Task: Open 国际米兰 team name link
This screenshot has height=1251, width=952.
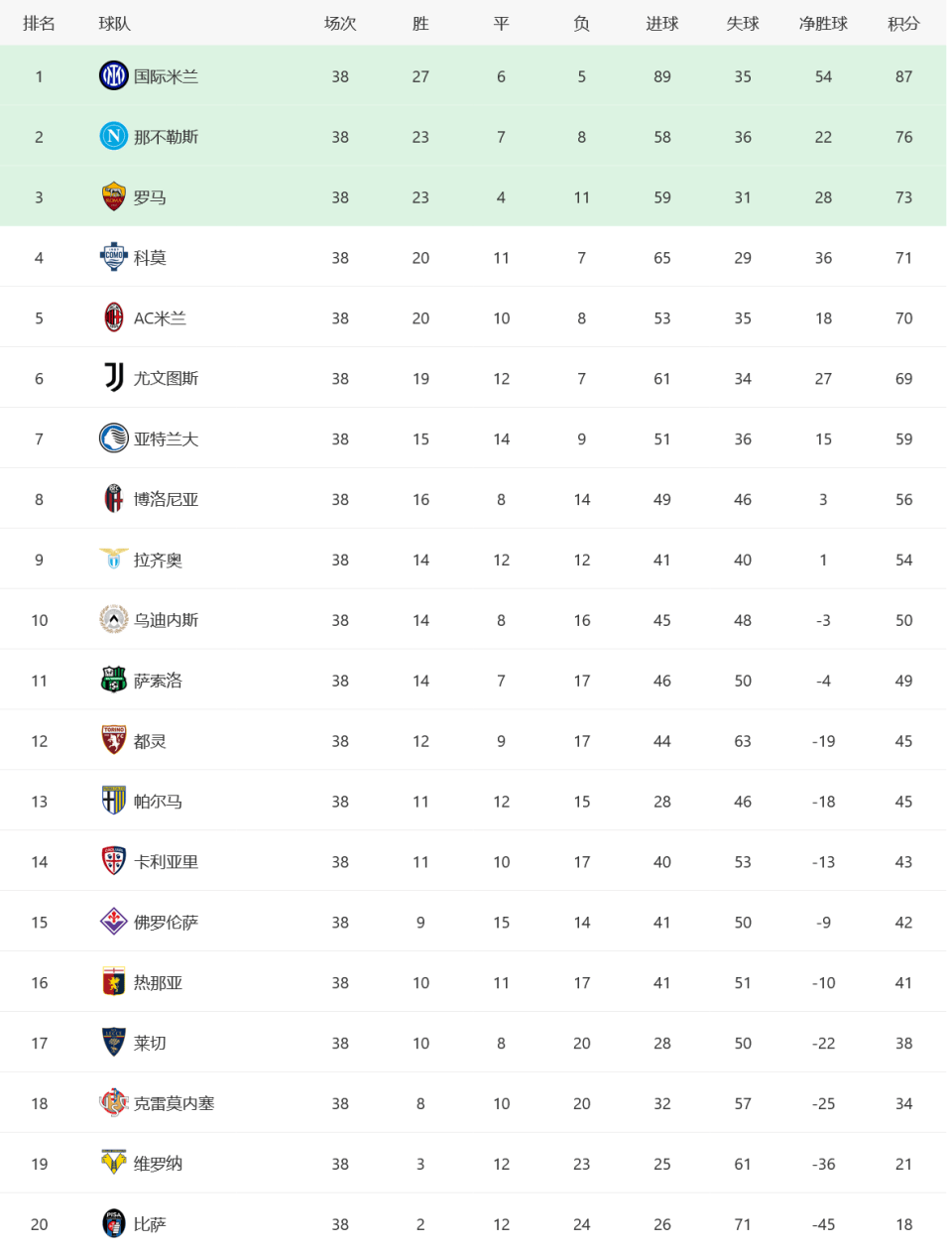Action: pyautogui.click(x=167, y=76)
